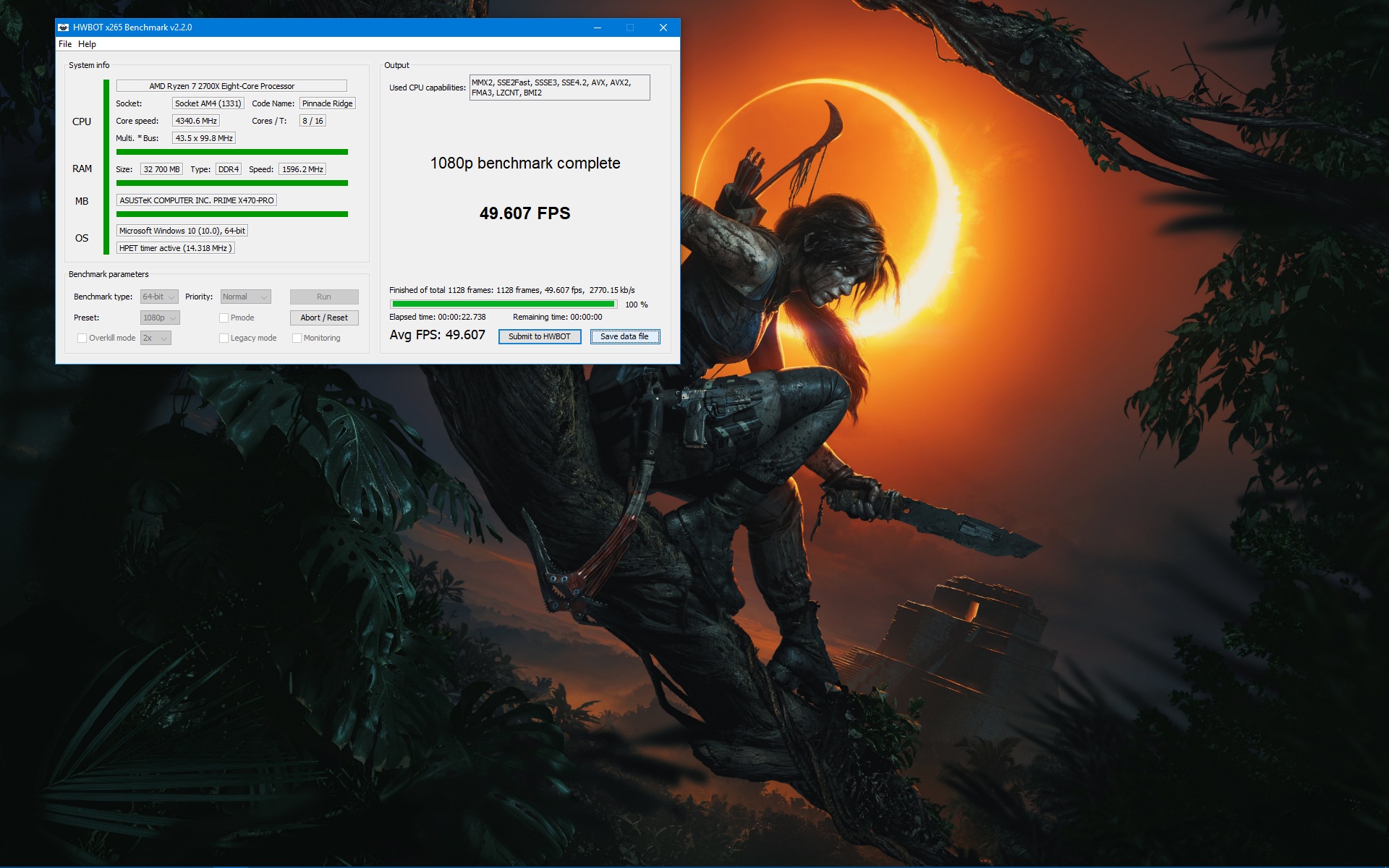This screenshot has height=868, width=1389.
Task: Open the Help menu
Action: coord(87,44)
